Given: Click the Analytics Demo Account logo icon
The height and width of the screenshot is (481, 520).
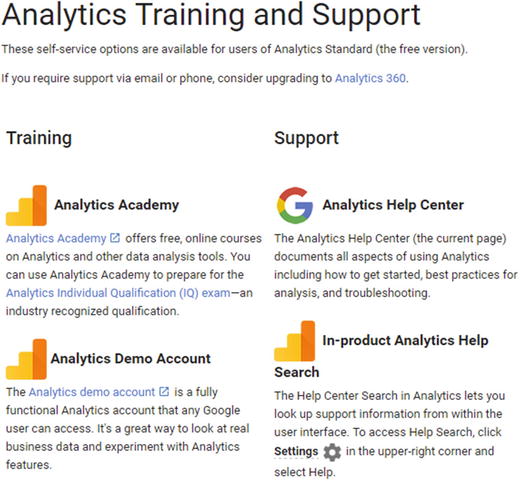Looking at the screenshot, I should [26, 359].
